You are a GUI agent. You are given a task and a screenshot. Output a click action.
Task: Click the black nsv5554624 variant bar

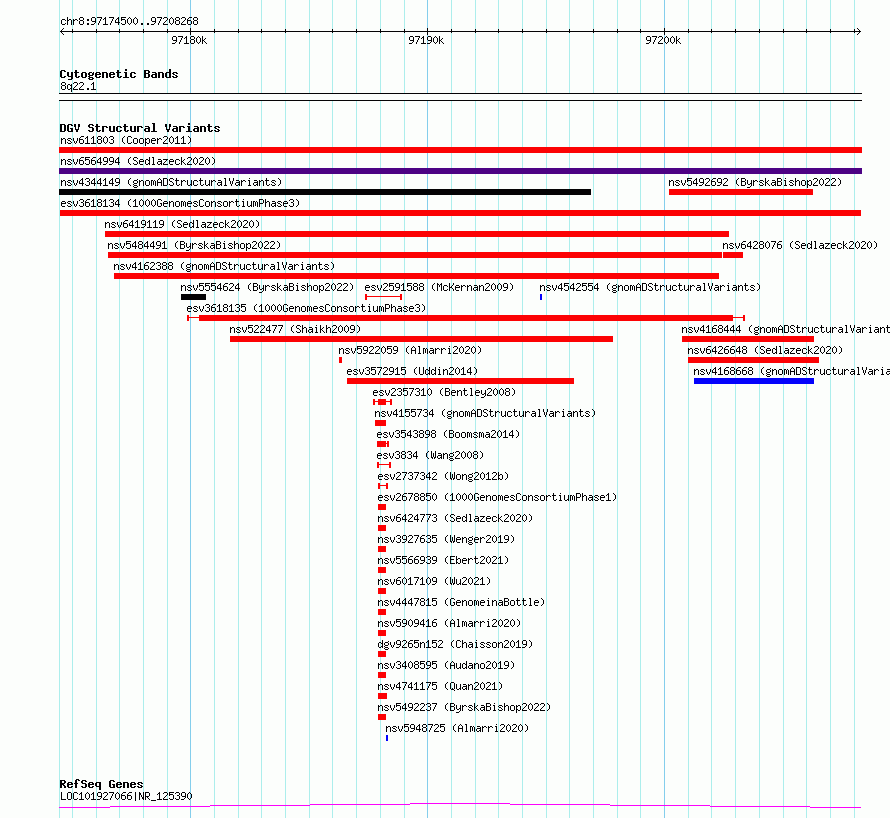(x=194, y=297)
